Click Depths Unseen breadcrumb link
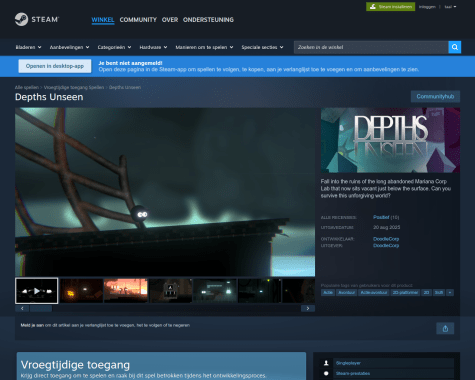This screenshot has width=475, height=380. tap(125, 87)
